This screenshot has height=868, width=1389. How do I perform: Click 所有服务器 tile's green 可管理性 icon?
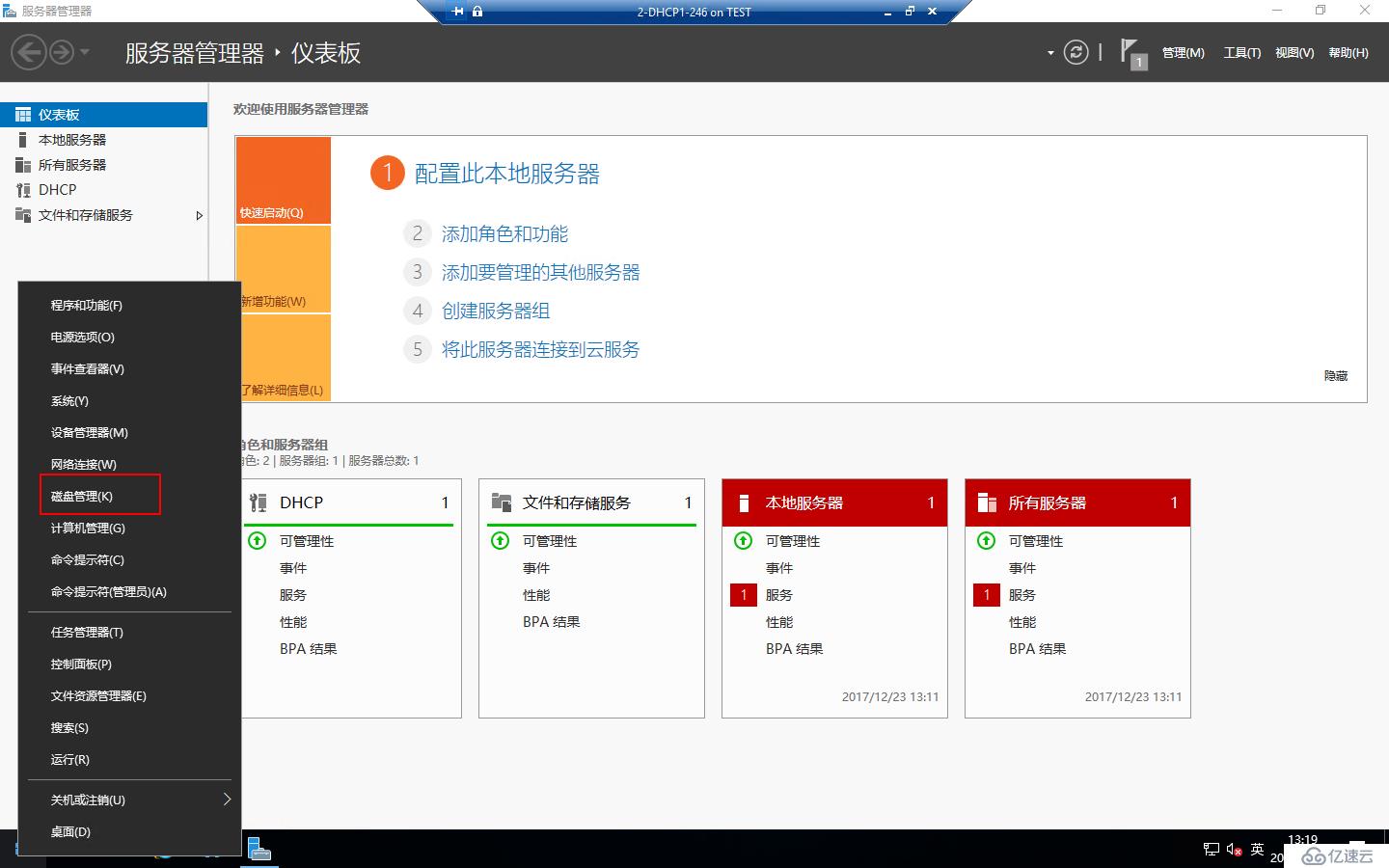click(x=987, y=541)
